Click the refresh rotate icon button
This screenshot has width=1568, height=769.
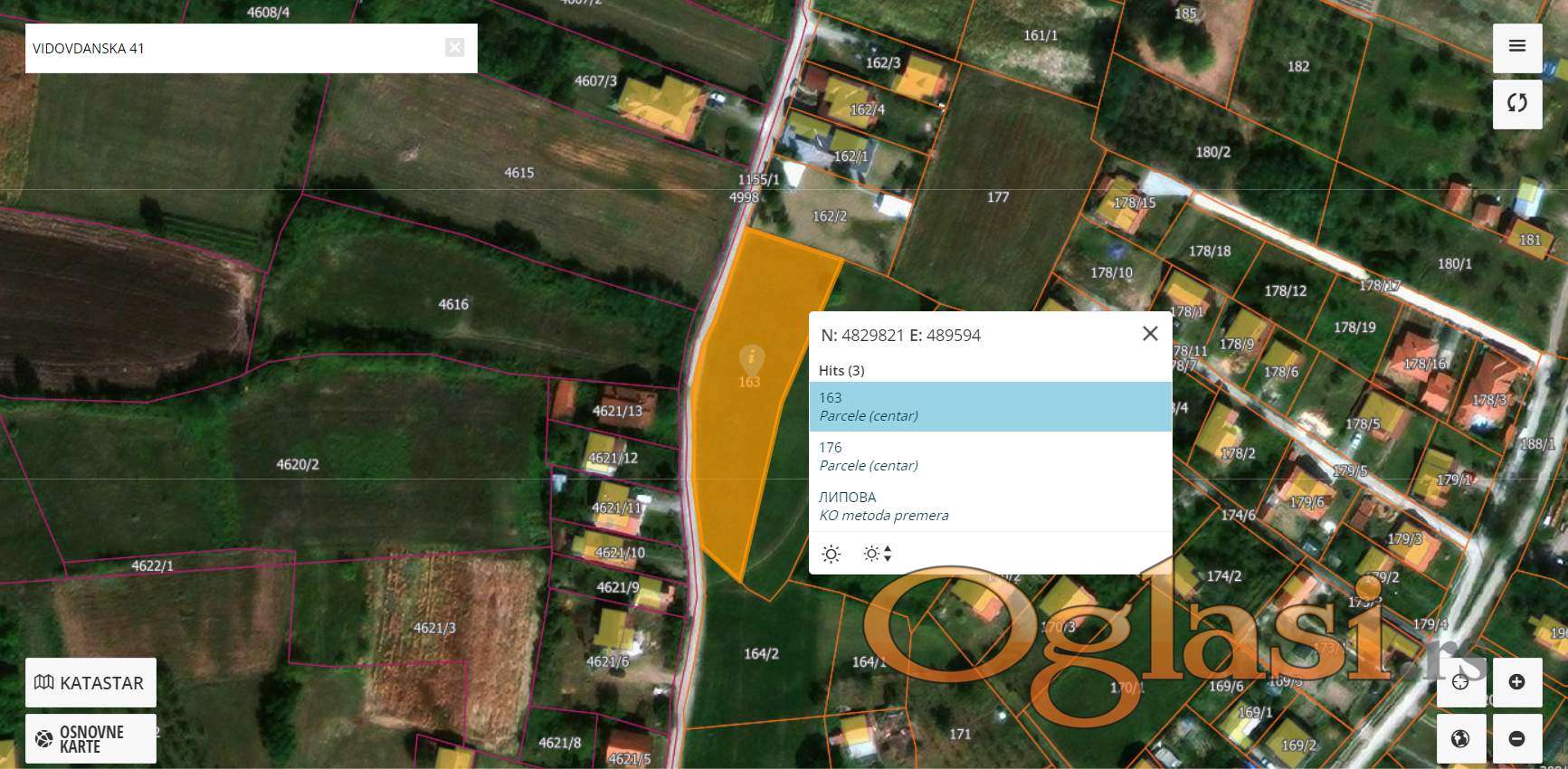pyautogui.click(x=1517, y=103)
